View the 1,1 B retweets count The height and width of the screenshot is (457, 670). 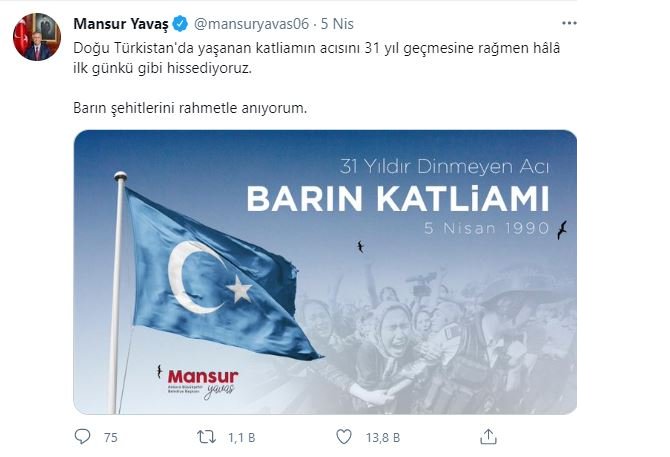tap(241, 437)
